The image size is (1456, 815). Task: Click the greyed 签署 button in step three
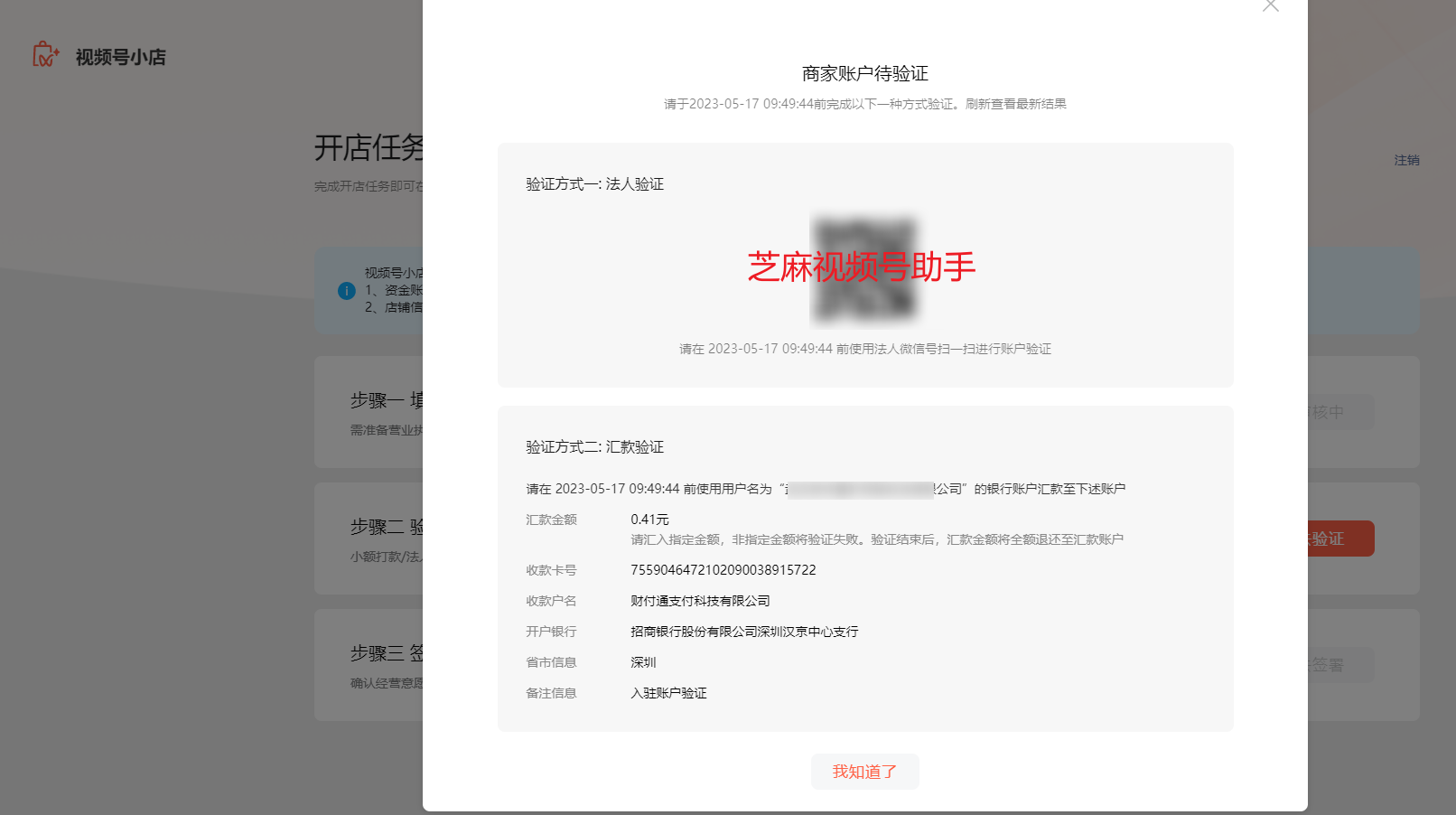(1340, 665)
